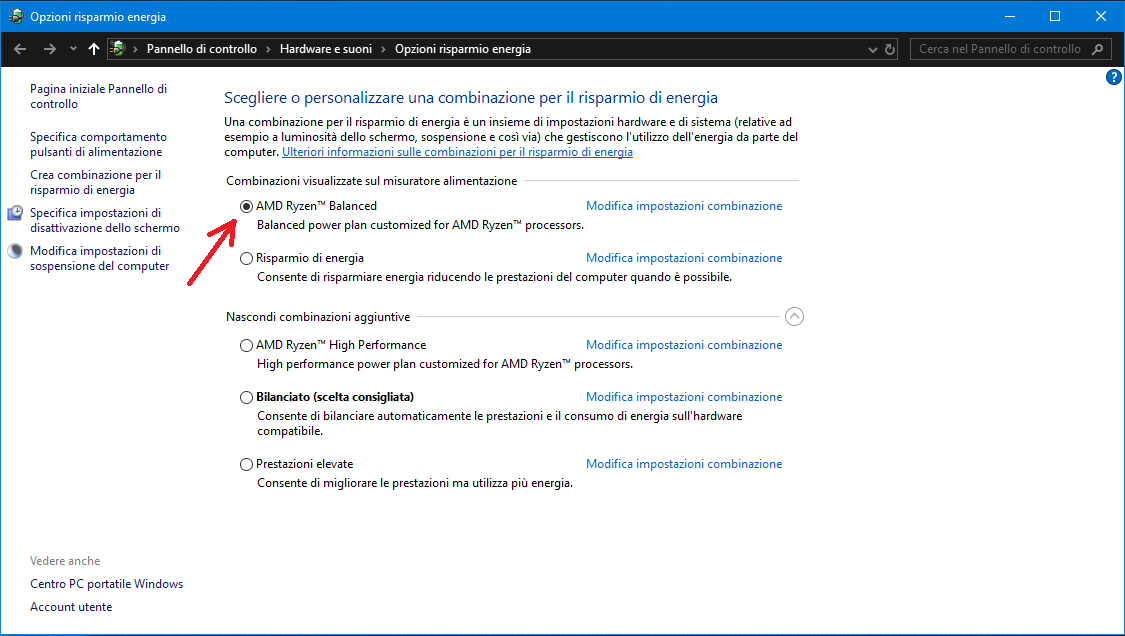Modify settings for Bilanciato plan
This screenshot has height=636, width=1125.
point(684,397)
